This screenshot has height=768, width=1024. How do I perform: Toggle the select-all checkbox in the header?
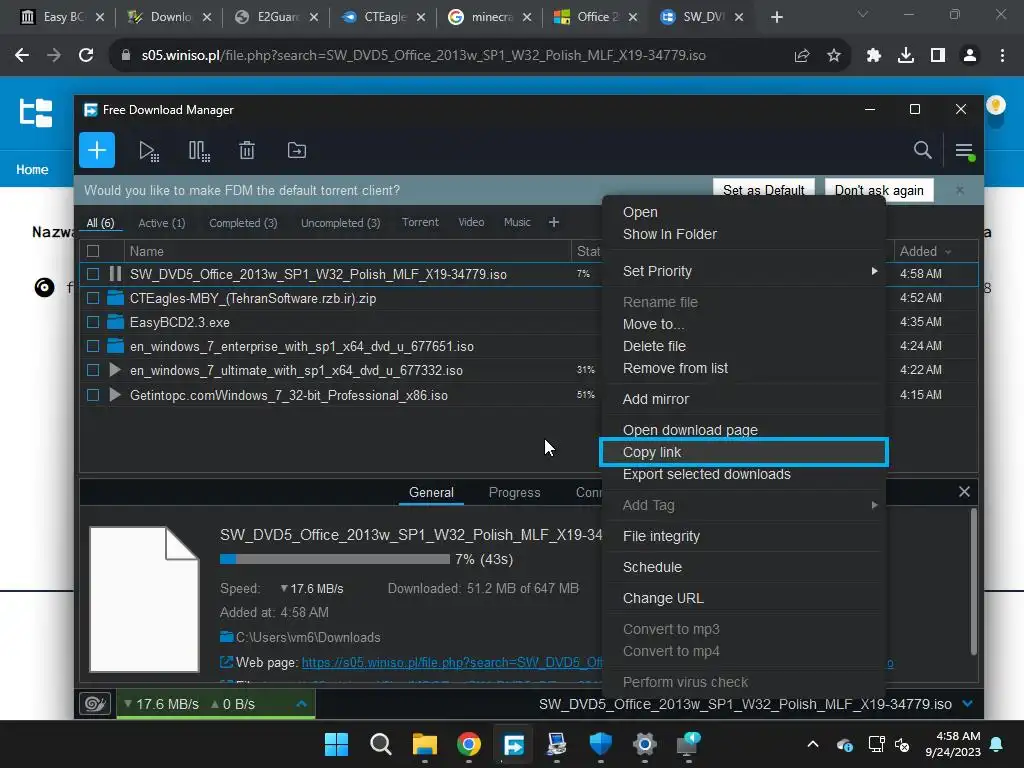click(x=93, y=251)
